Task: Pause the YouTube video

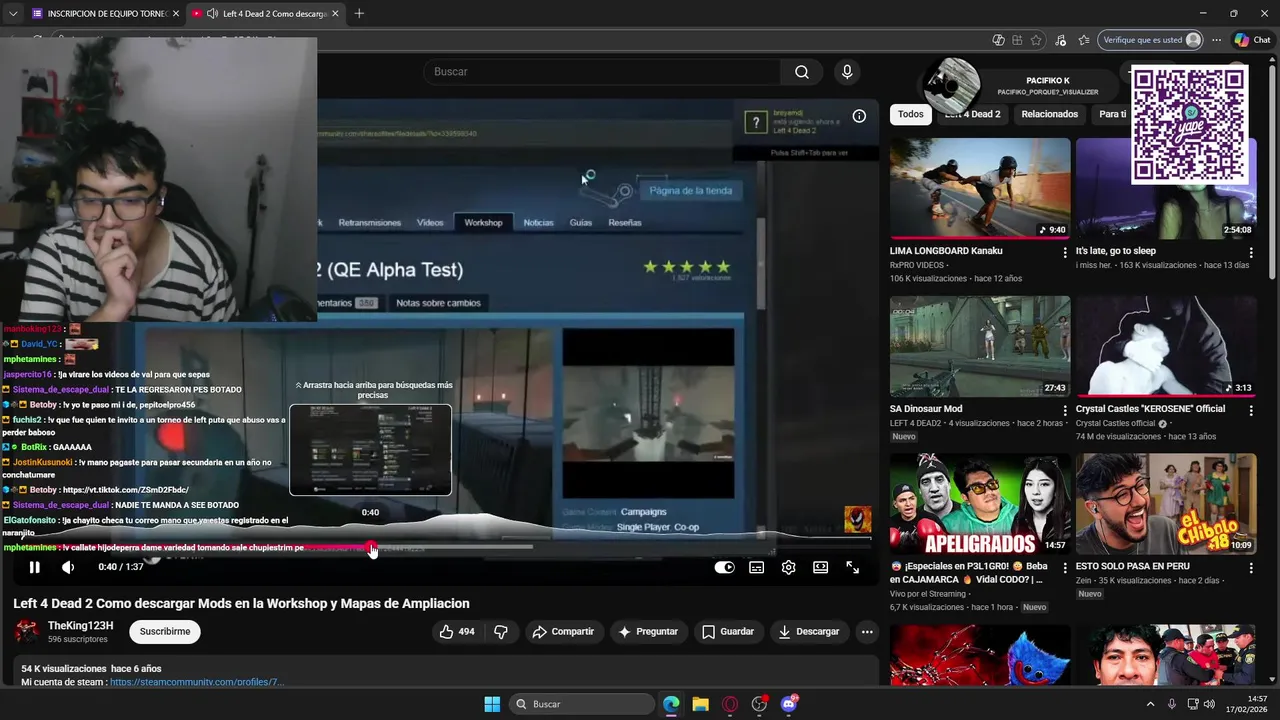Action: tap(34, 567)
